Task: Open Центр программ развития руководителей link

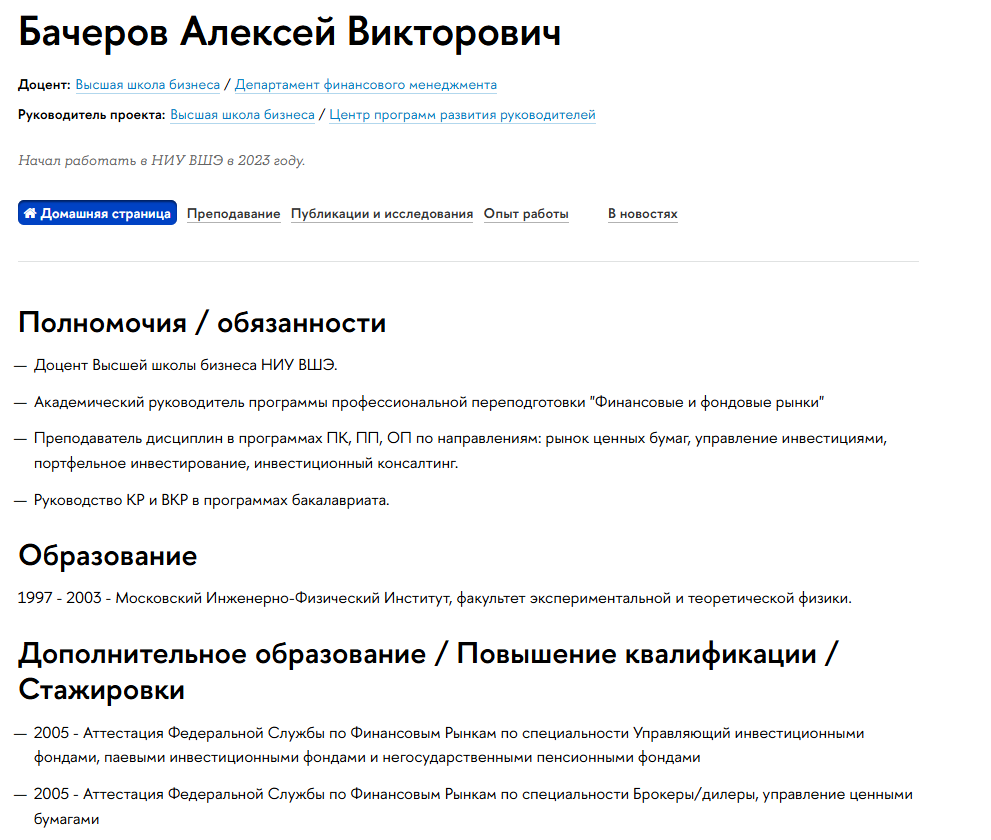Action: click(462, 115)
